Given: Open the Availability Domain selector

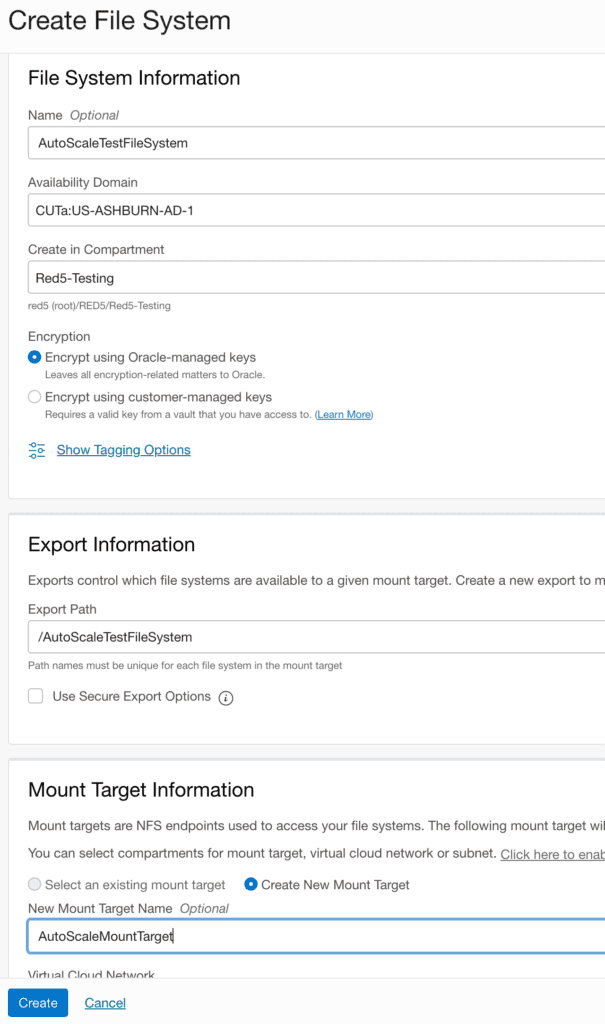Looking at the screenshot, I should (x=300, y=211).
